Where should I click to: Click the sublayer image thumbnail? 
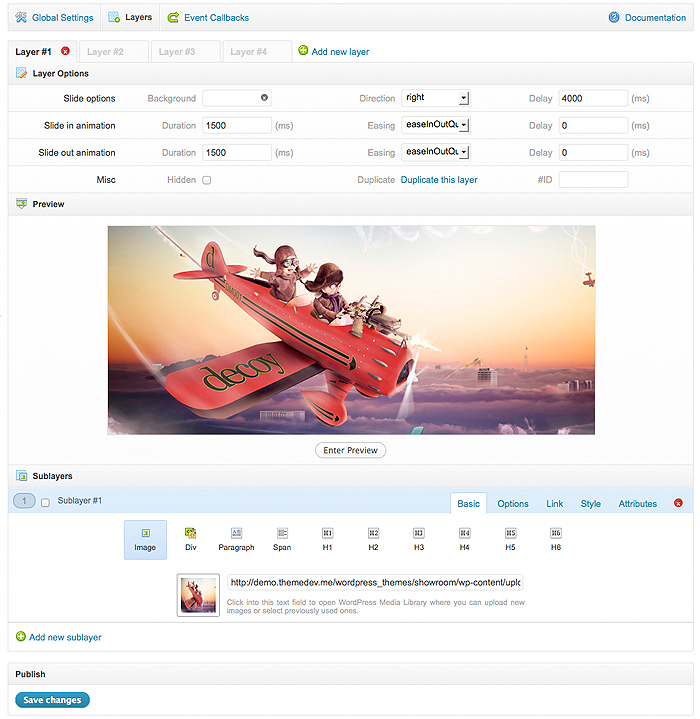click(198, 594)
